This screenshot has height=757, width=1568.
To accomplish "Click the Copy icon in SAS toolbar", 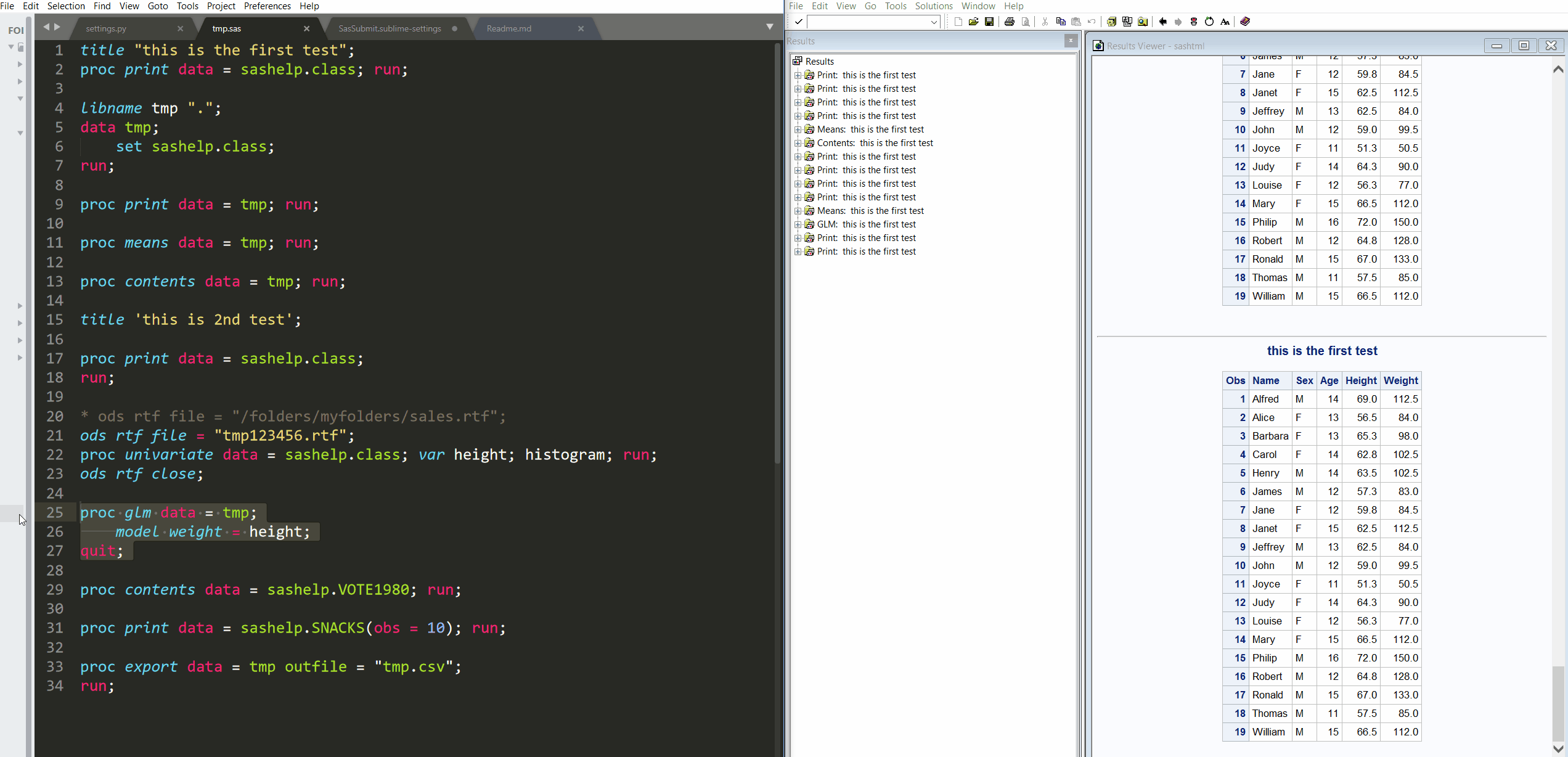I will click(x=1061, y=22).
